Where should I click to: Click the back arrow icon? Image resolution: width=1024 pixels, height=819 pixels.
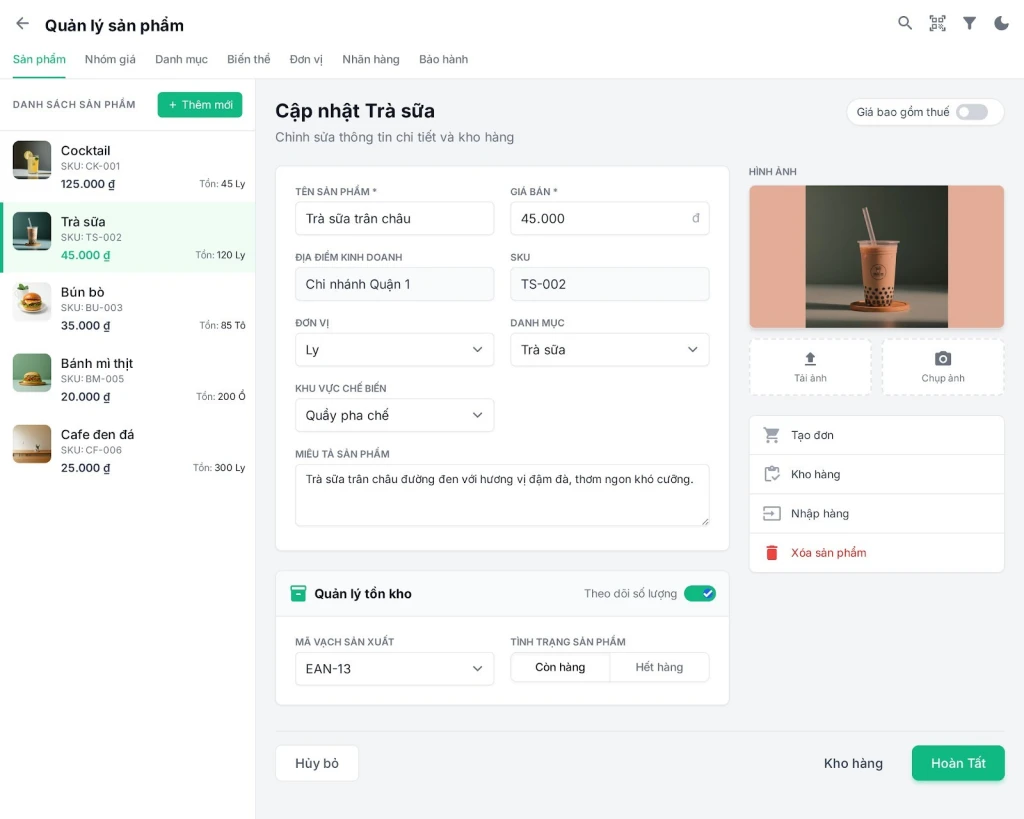(x=22, y=24)
